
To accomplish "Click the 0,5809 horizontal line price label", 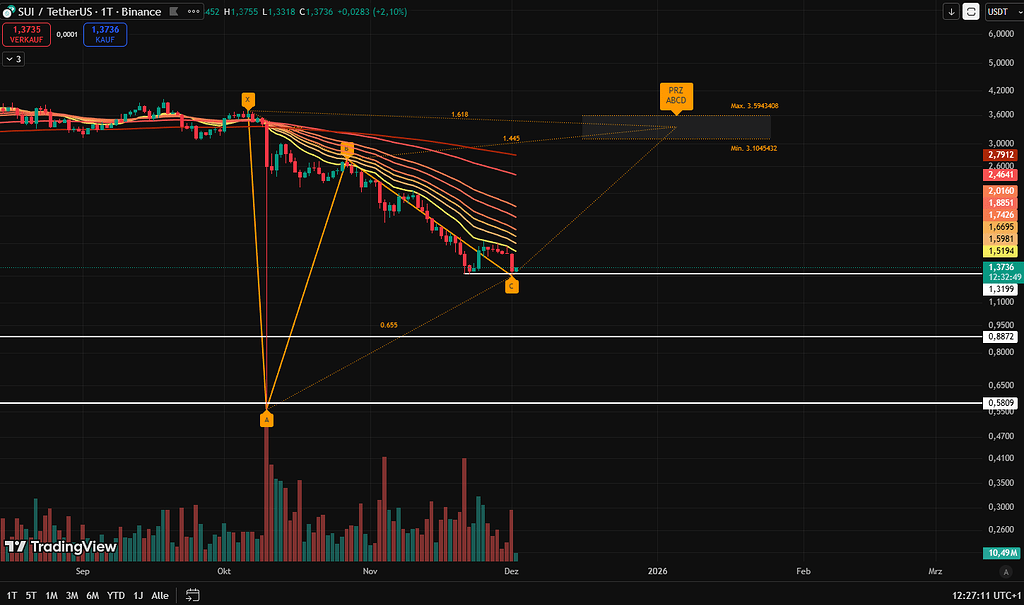I will [1001, 403].
